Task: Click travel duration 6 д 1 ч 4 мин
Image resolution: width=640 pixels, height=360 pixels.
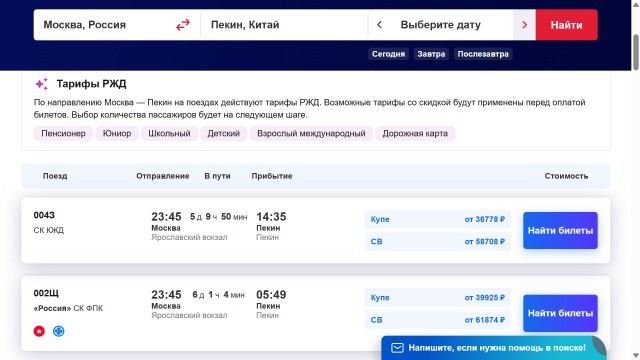Action: [x=218, y=295]
